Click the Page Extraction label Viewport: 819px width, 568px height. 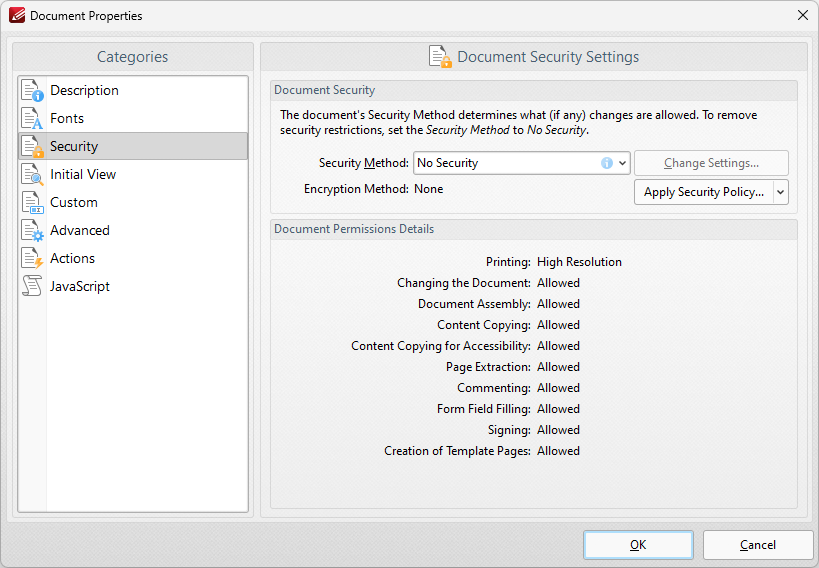coord(488,367)
